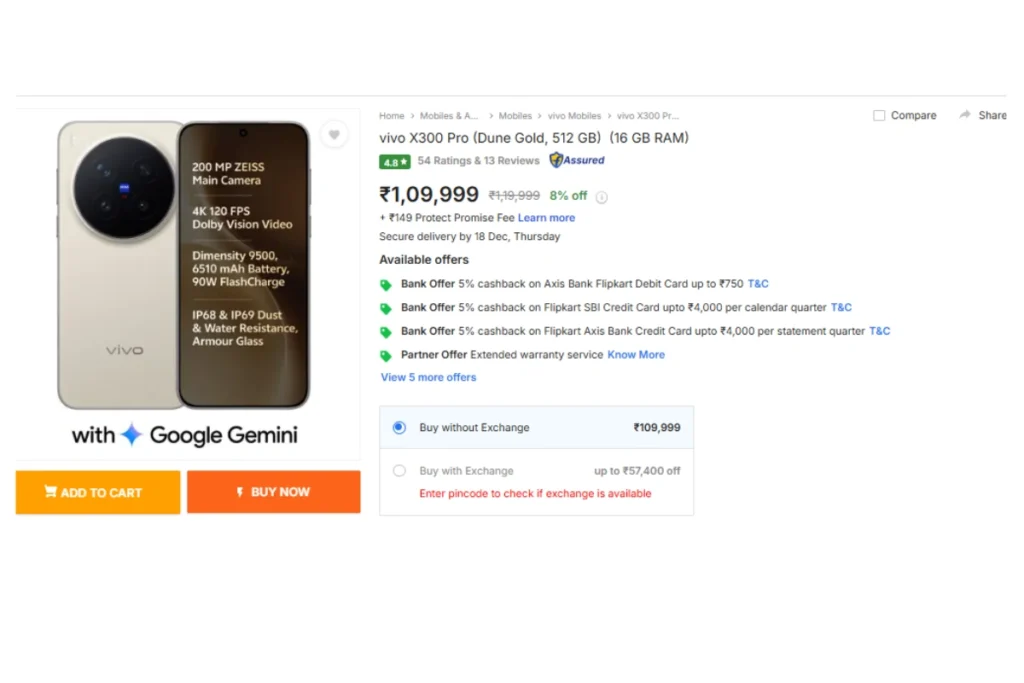Click the vivo X300 Pro product image
Viewport: 1024px width, 683px height.
click(185, 265)
